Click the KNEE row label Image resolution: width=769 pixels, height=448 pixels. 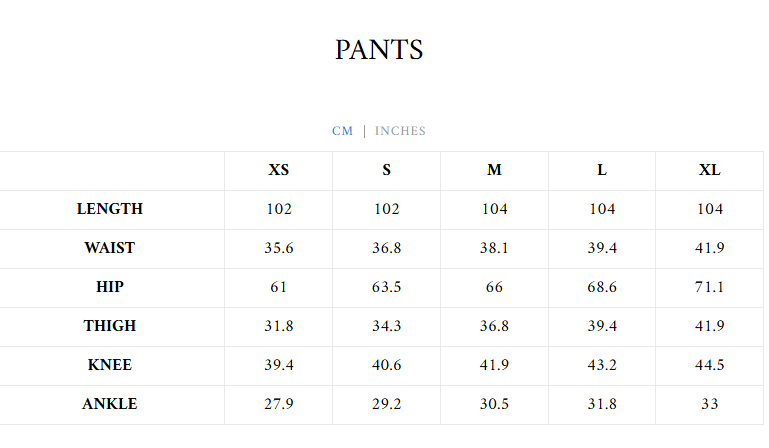[110, 365]
